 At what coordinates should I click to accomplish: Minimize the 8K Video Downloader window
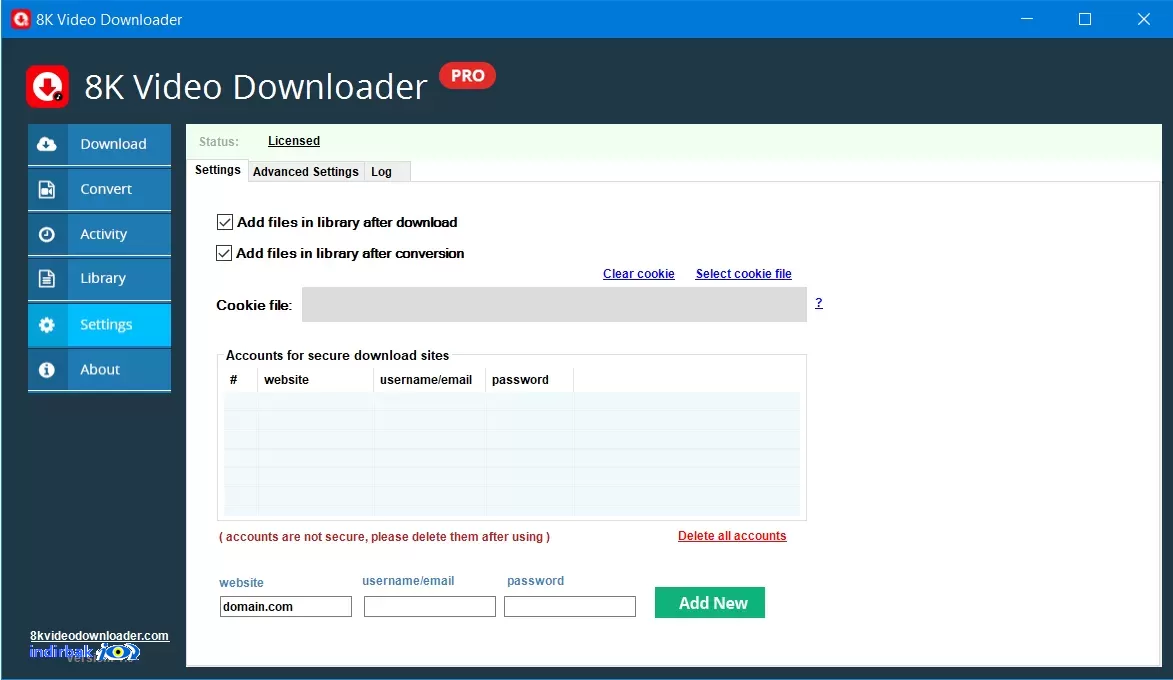[1027, 19]
